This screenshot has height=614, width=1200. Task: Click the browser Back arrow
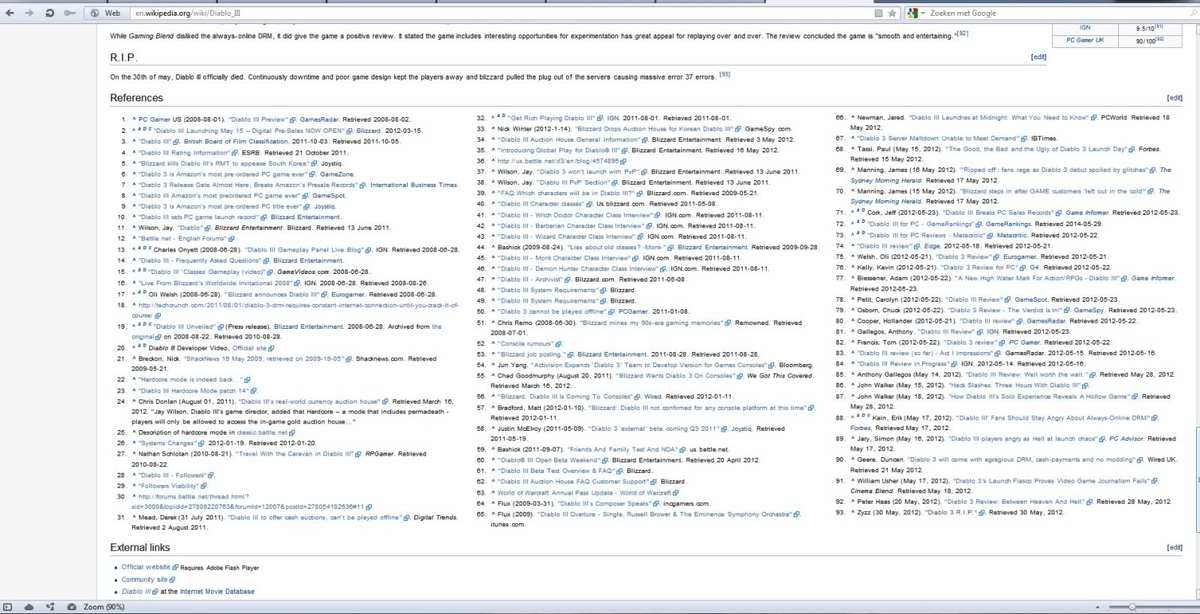click(10, 13)
